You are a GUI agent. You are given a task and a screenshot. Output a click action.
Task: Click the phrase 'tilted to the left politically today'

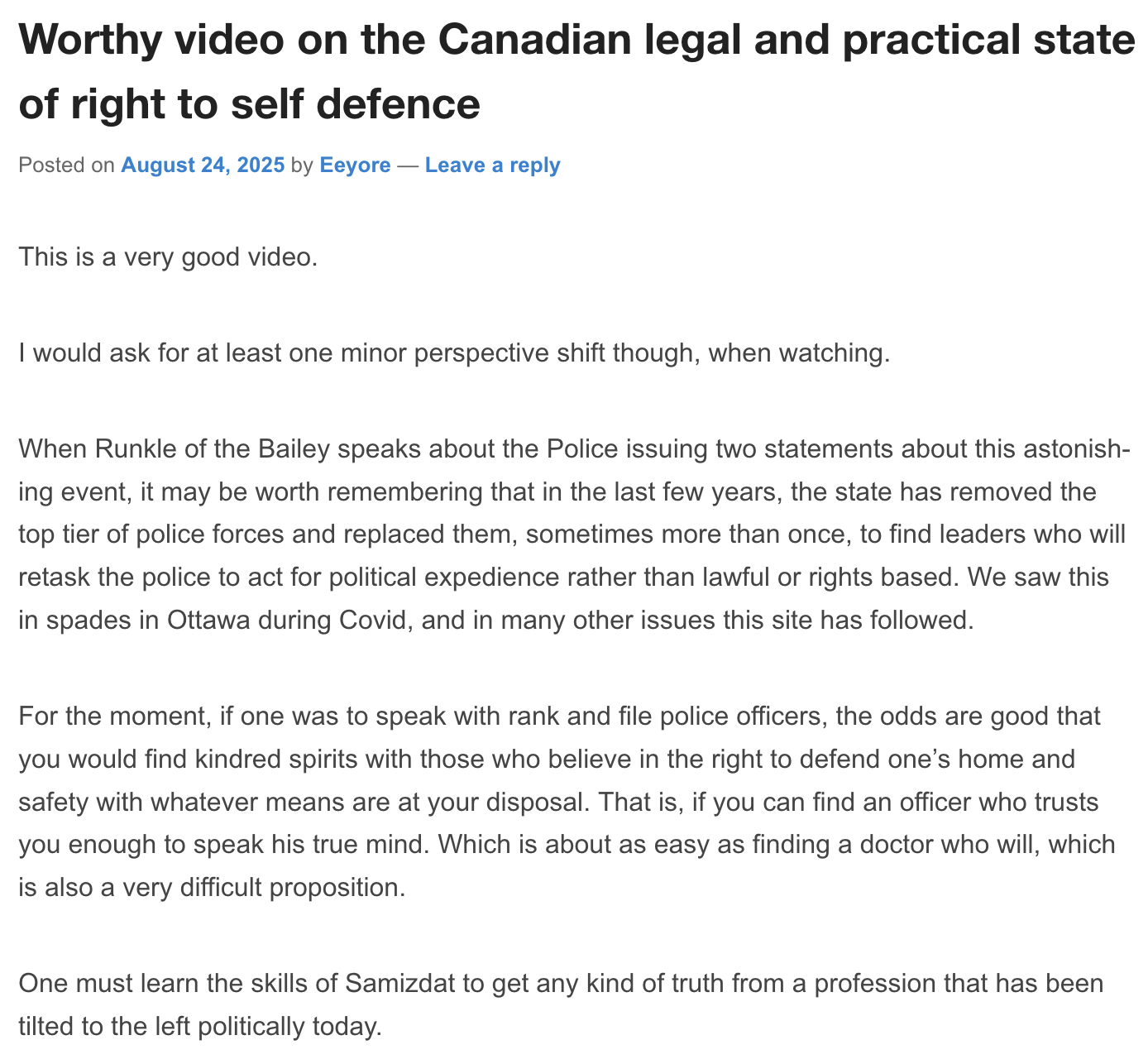(199, 1027)
